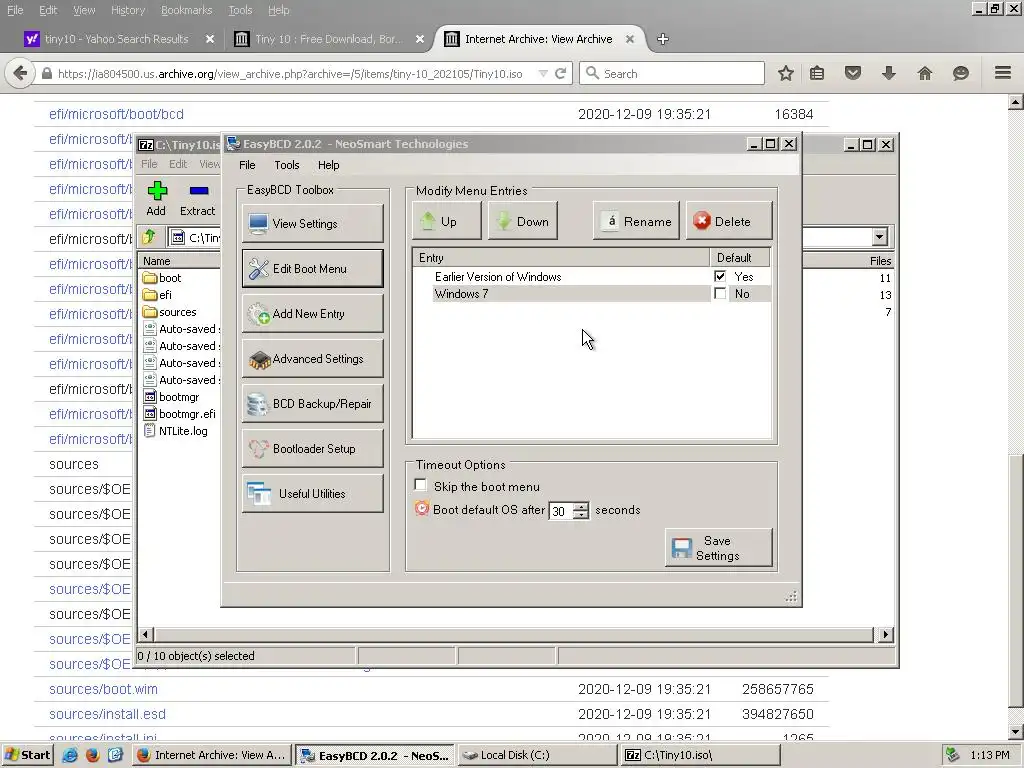This screenshot has height=768, width=1024.
Task: Open a new Firefox tab
Action: click(x=663, y=39)
